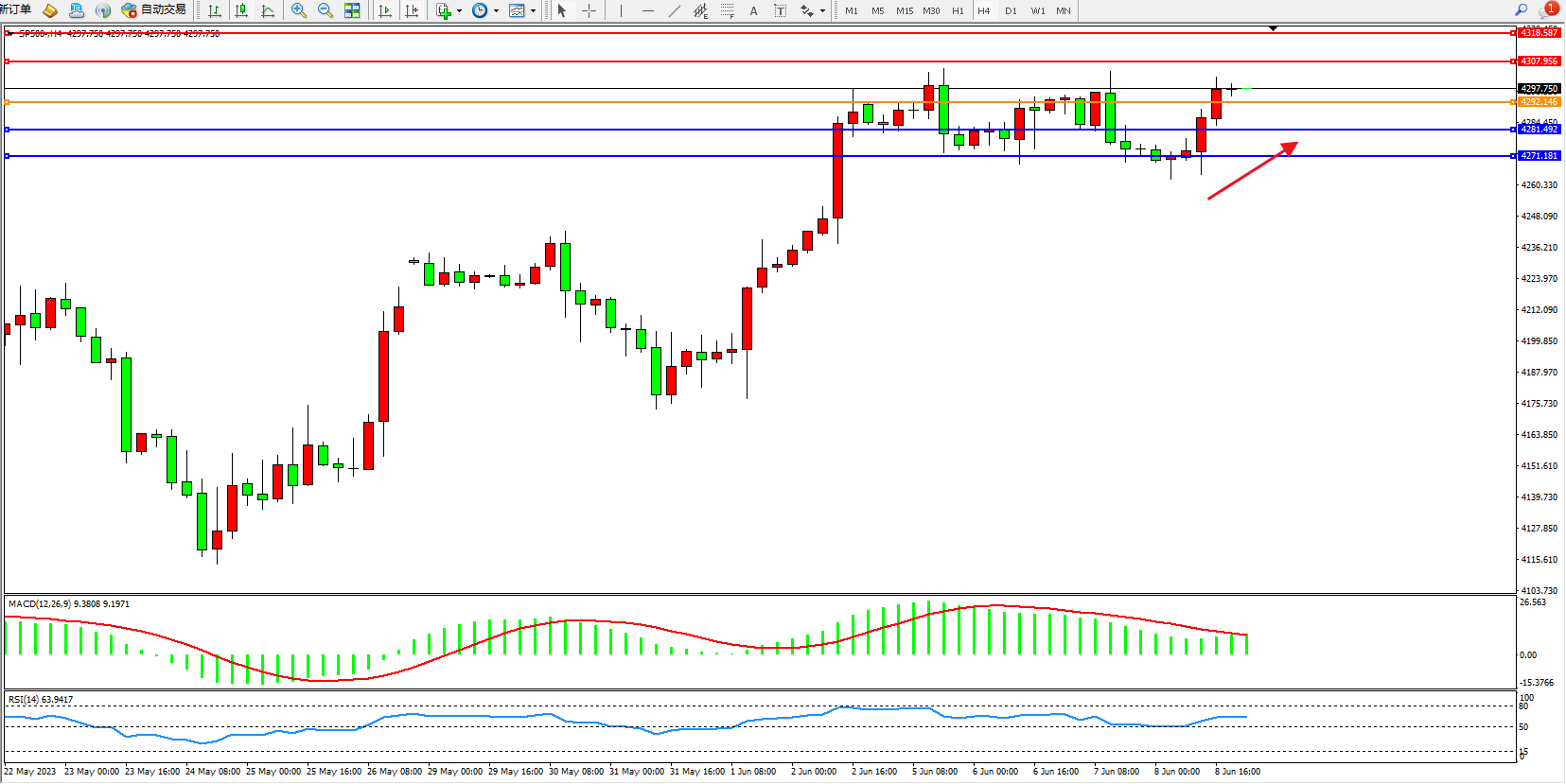
Task: Select the Fibonacci retracement tool
Action: coord(727,10)
